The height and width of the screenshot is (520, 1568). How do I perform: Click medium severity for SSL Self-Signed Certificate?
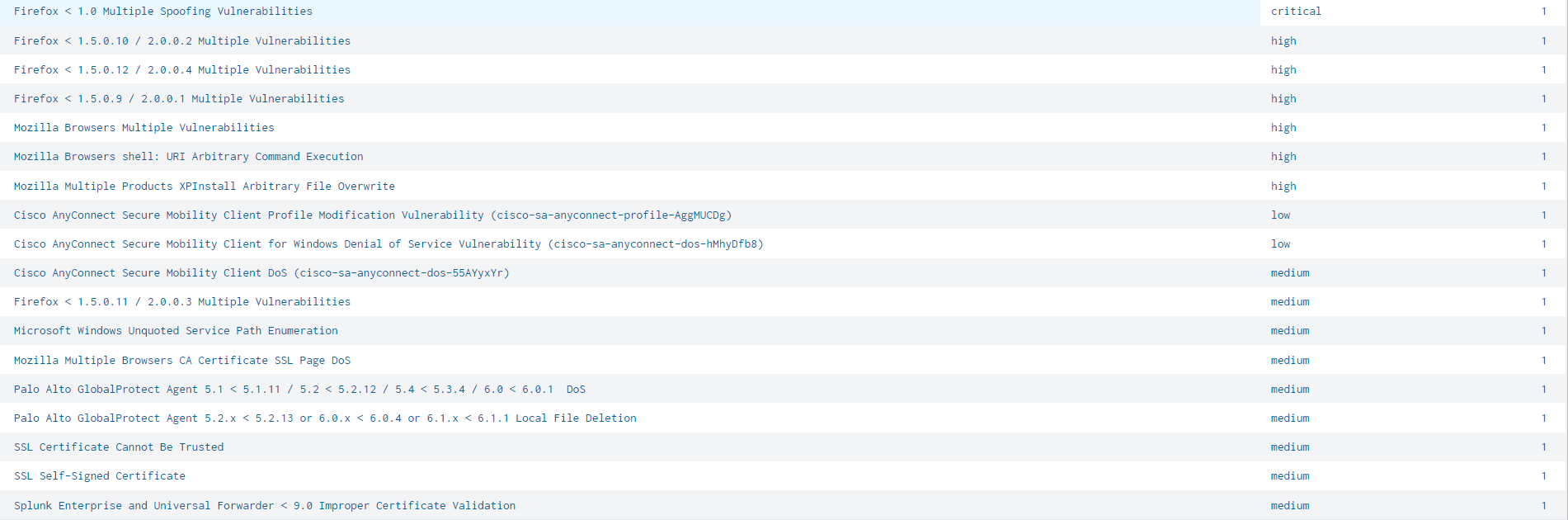click(1290, 475)
